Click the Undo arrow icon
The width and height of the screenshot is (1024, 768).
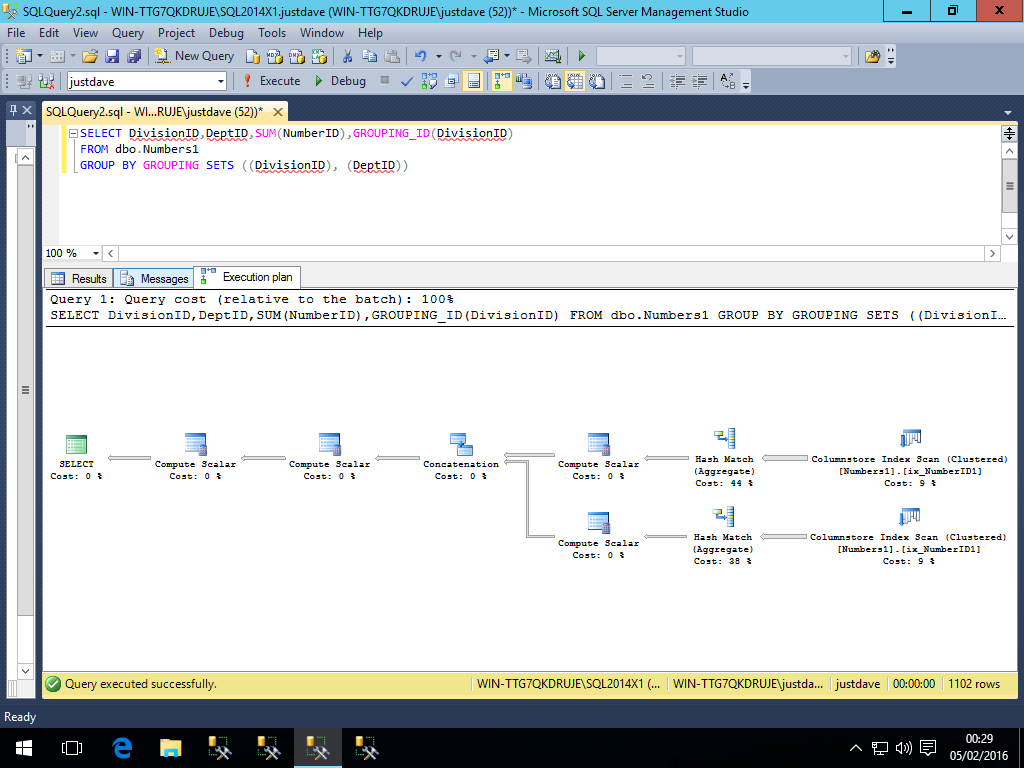coord(421,56)
